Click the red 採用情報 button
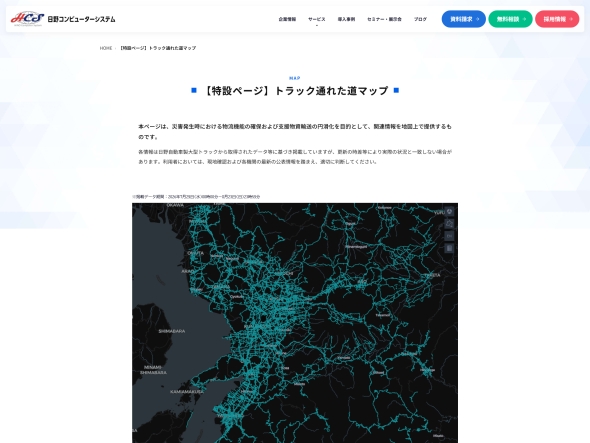Screen dimensions: 590x443 [x=557, y=19]
